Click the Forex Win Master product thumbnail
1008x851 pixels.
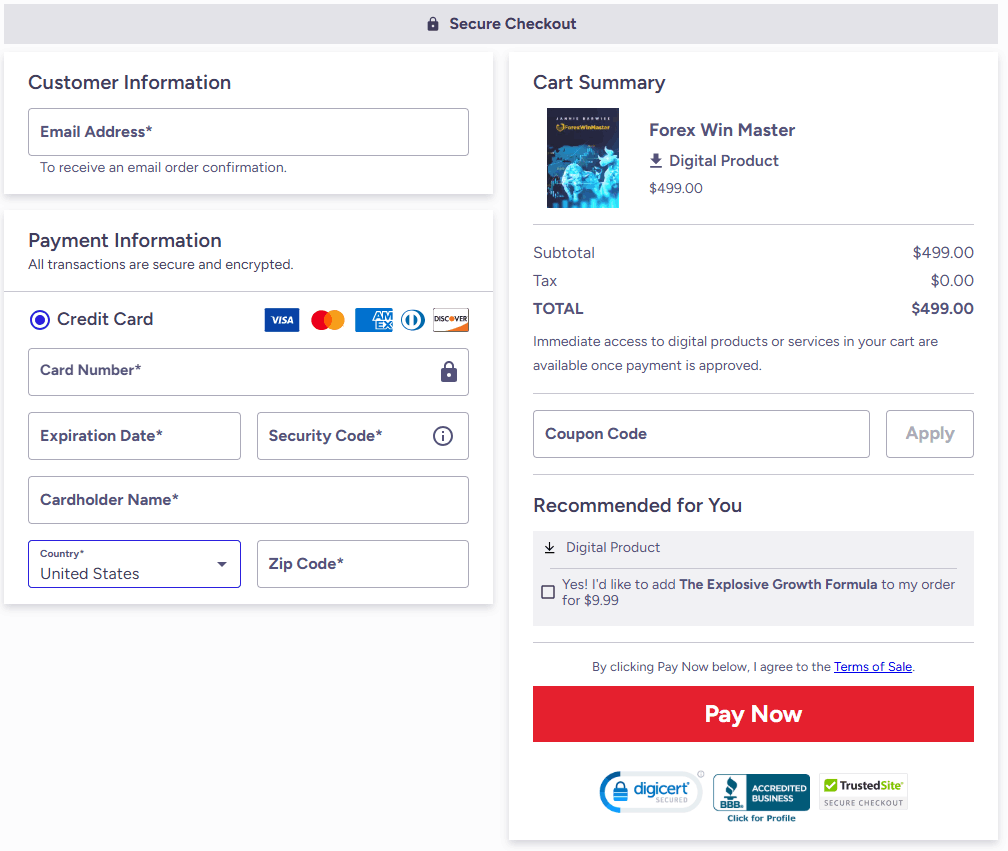point(583,158)
